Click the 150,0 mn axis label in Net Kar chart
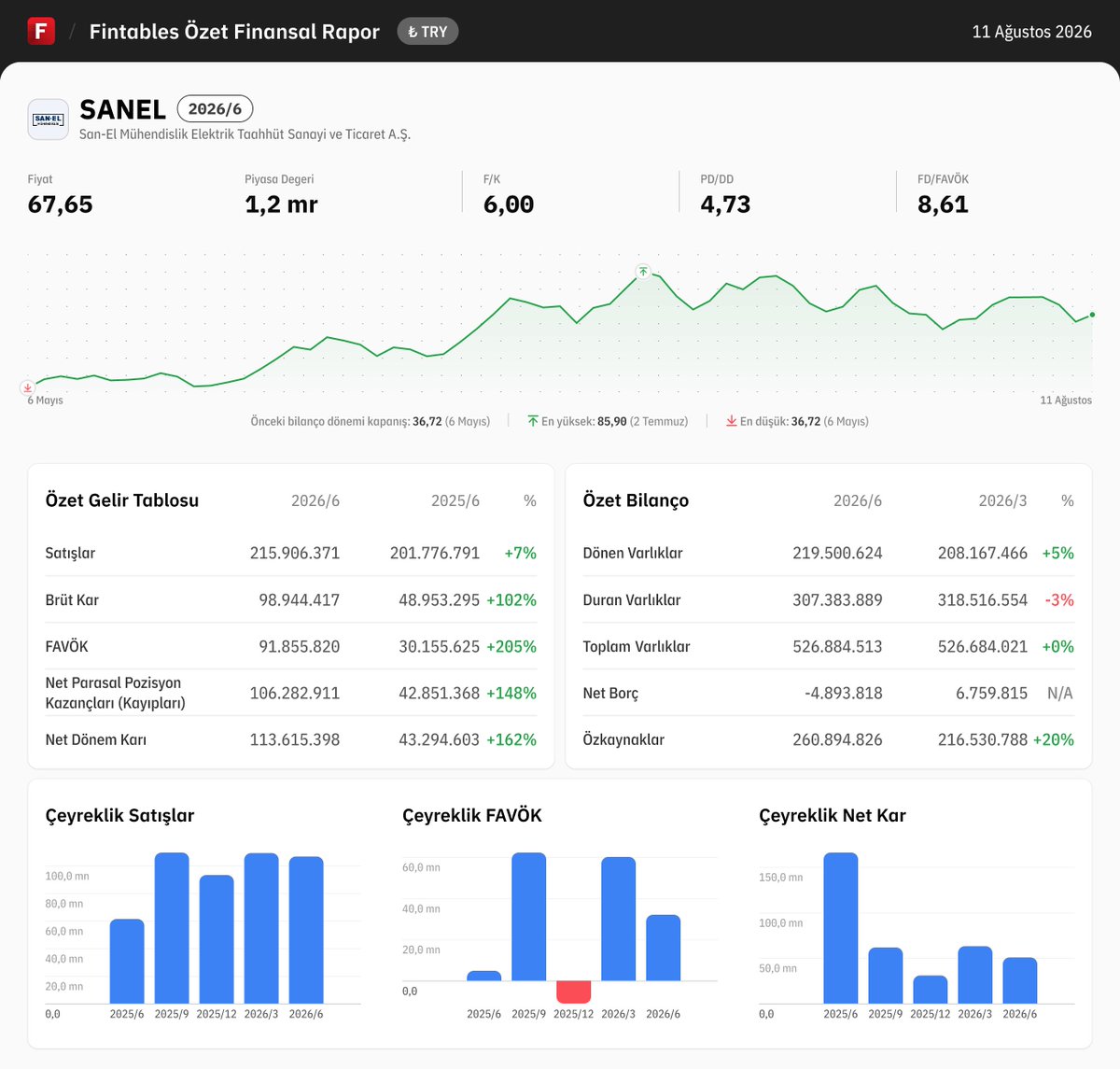This screenshot has height=1069, width=1120. (781, 878)
